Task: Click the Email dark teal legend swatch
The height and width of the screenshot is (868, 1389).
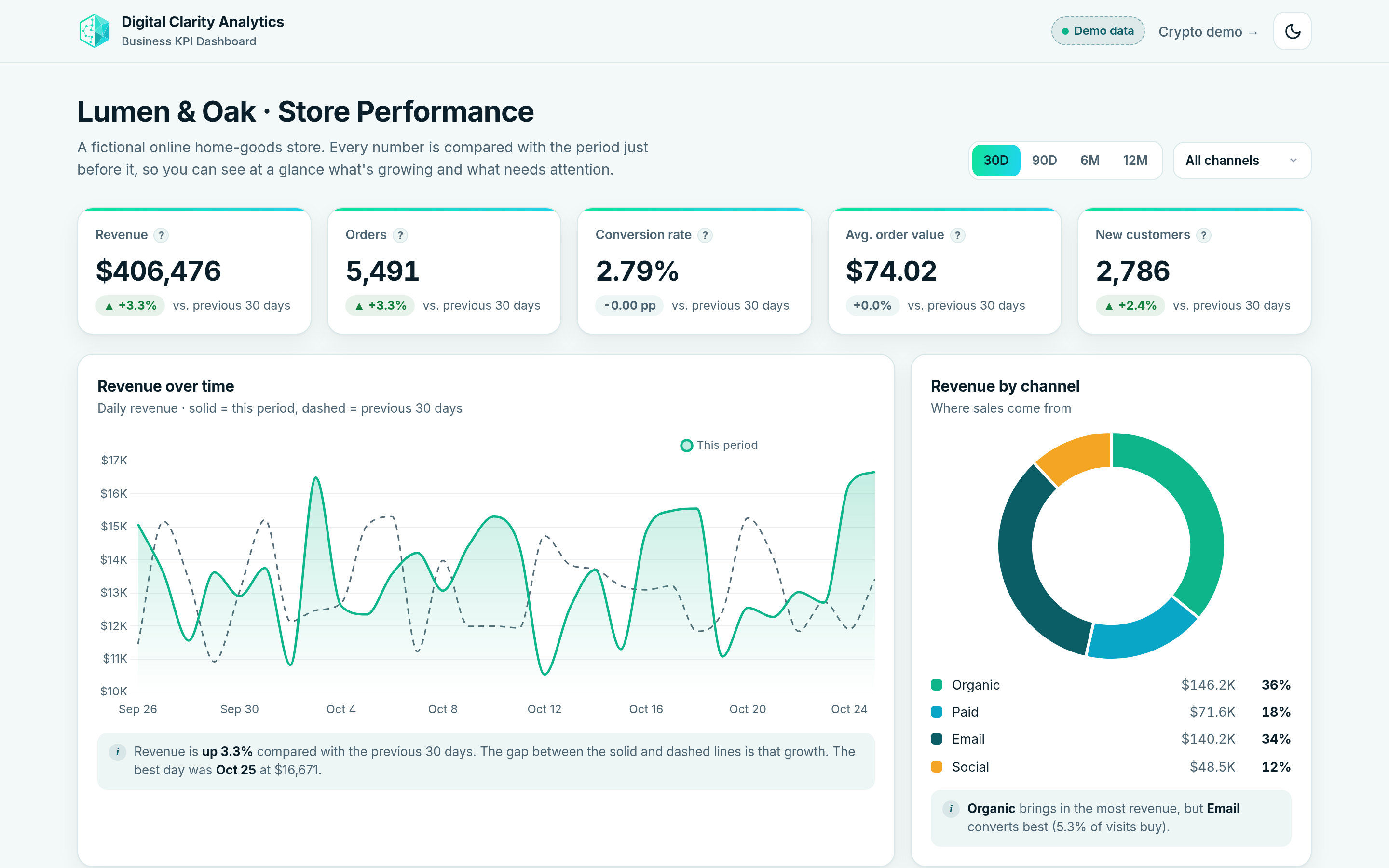Action: coord(937,739)
